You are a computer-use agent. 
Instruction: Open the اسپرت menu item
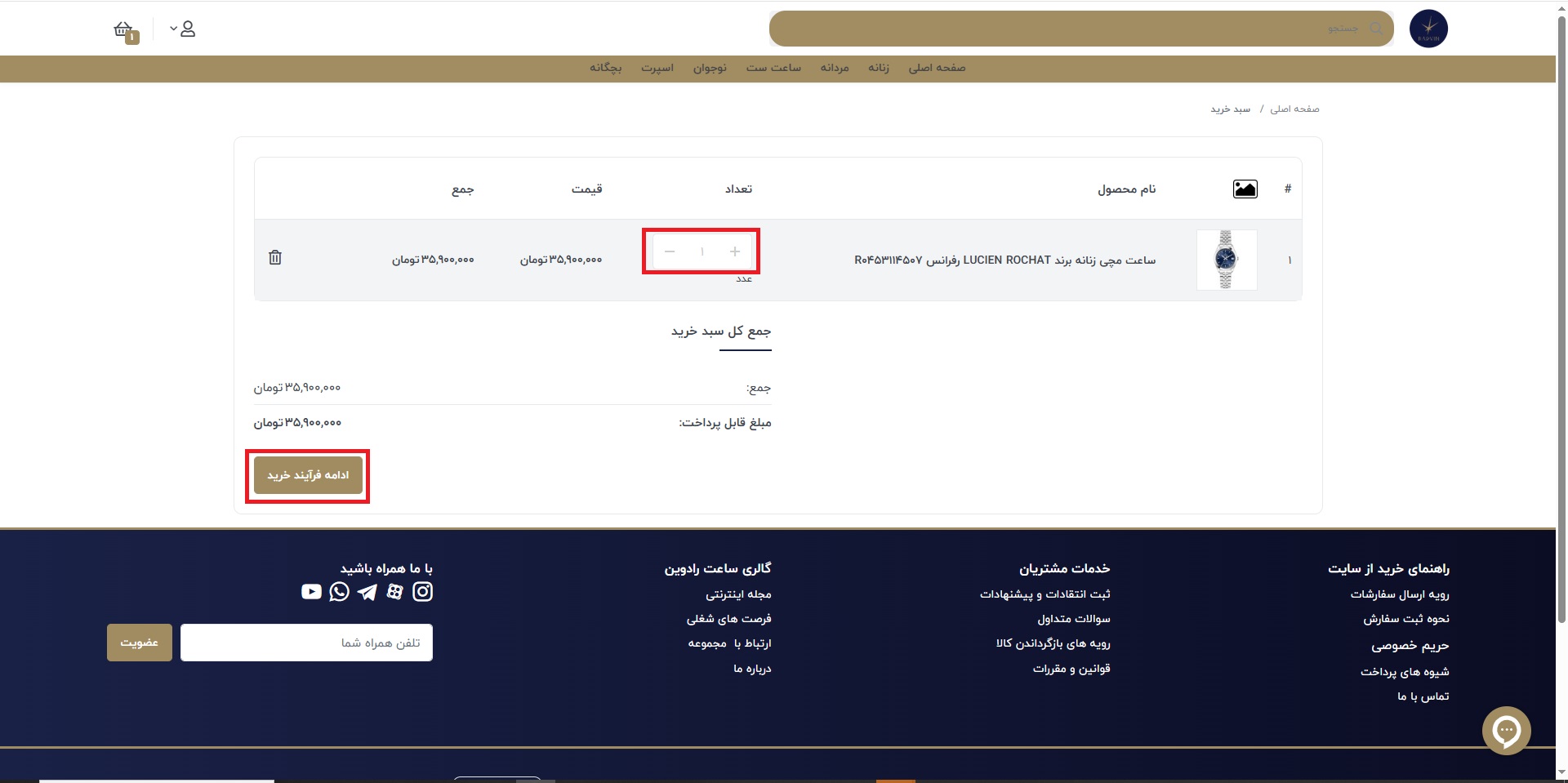[657, 68]
